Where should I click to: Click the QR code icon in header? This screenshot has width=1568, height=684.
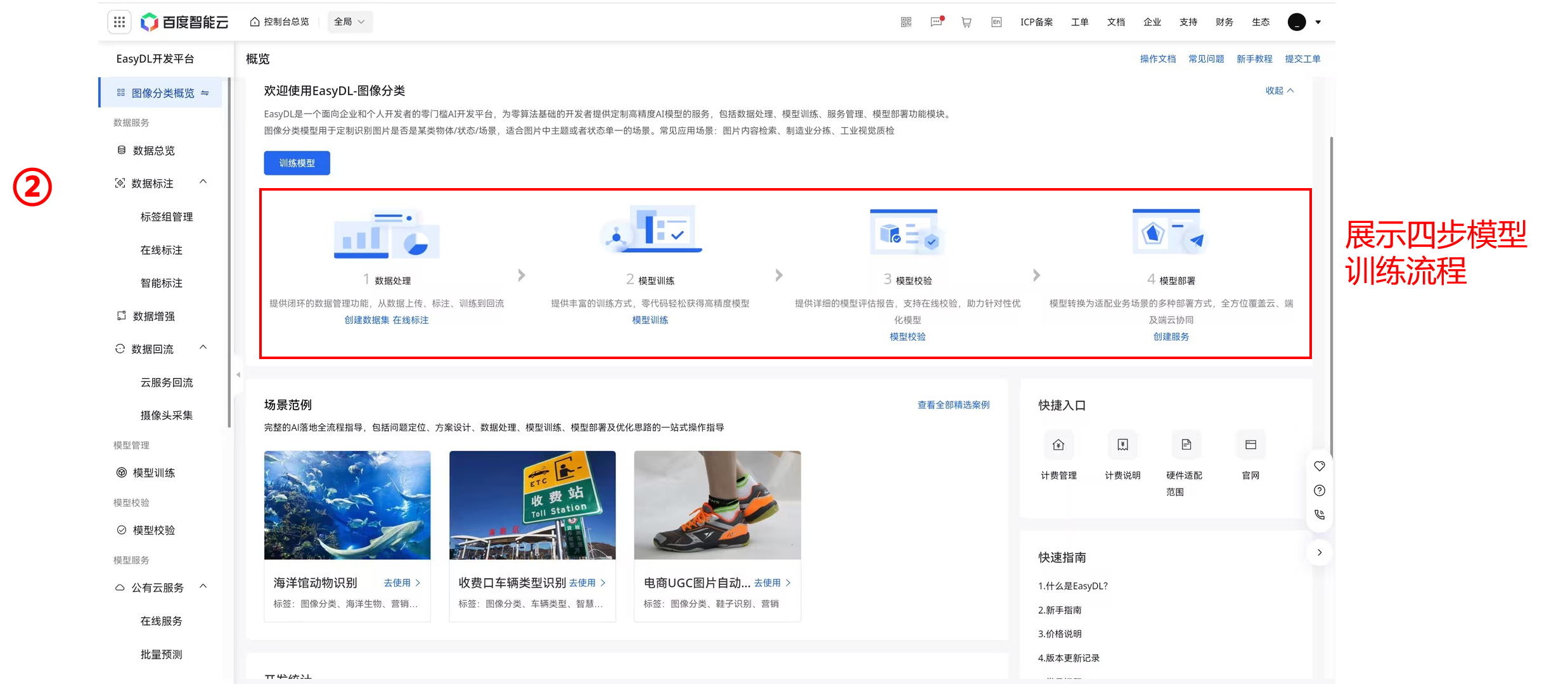tap(906, 22)
